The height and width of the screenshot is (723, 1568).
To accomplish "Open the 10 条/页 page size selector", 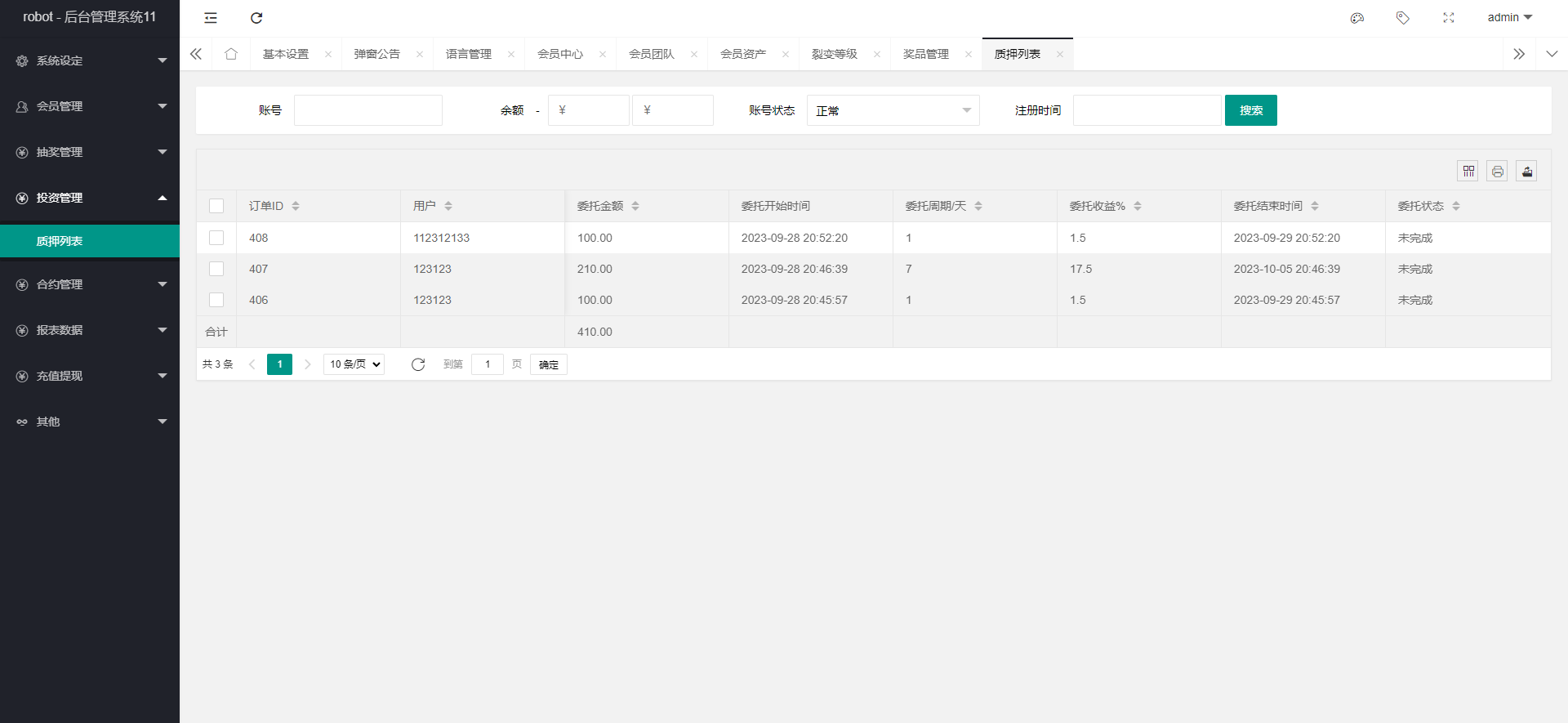I will pyautogui.click(x=354, y=364).
